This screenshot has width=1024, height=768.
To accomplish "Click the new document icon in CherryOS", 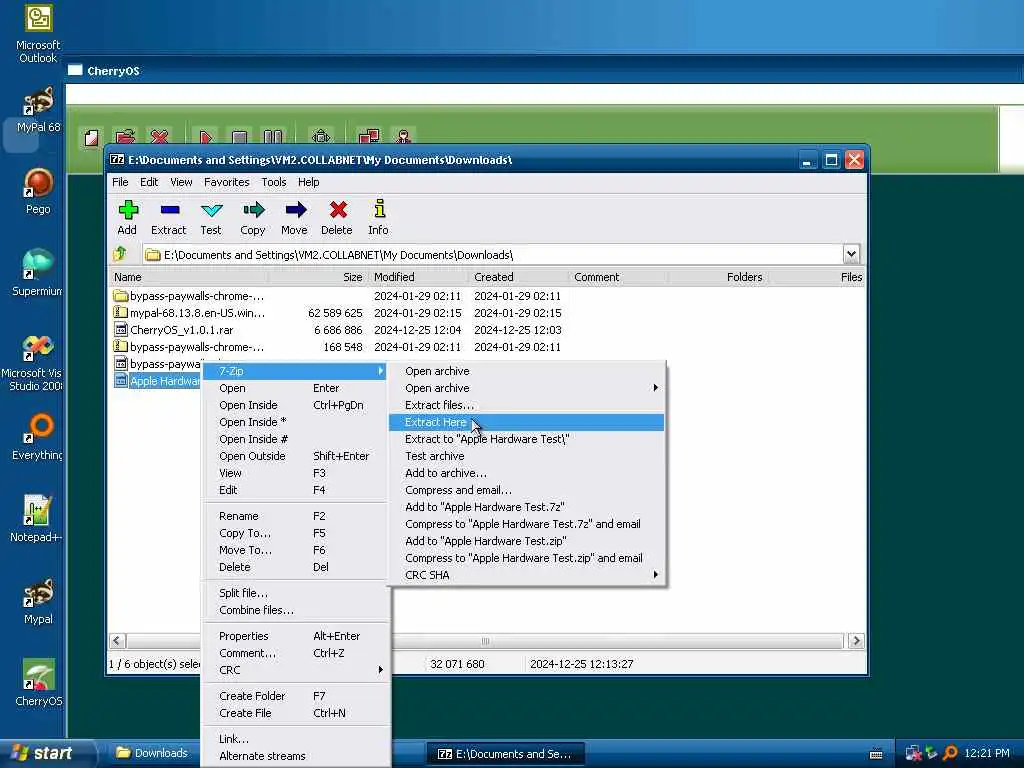I will [x=91, y=138].
